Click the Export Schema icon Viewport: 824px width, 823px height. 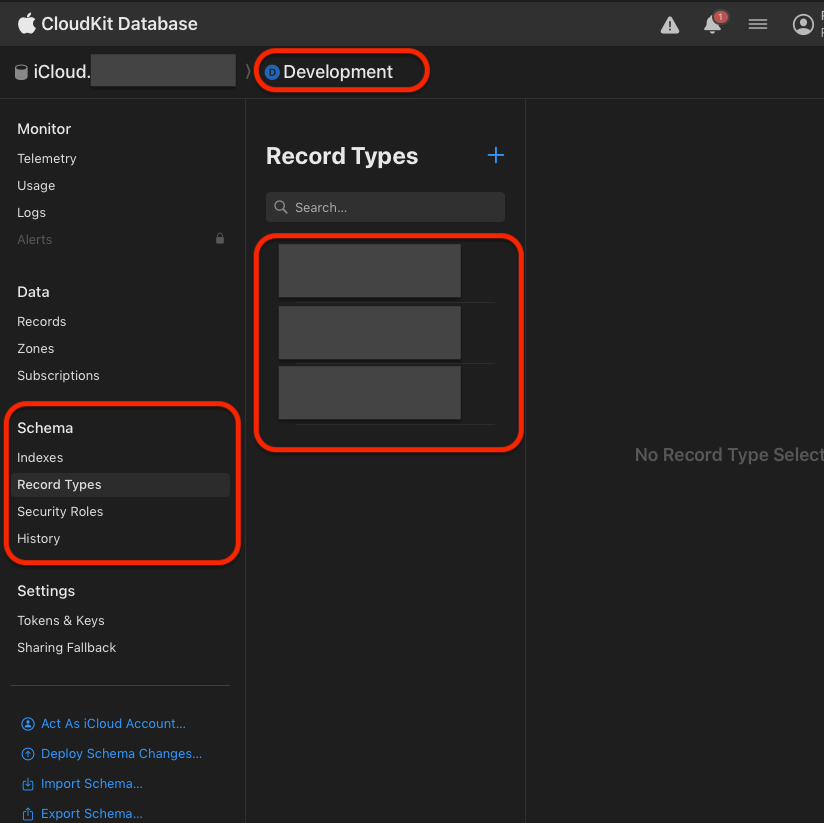click(x=28, y=814)
